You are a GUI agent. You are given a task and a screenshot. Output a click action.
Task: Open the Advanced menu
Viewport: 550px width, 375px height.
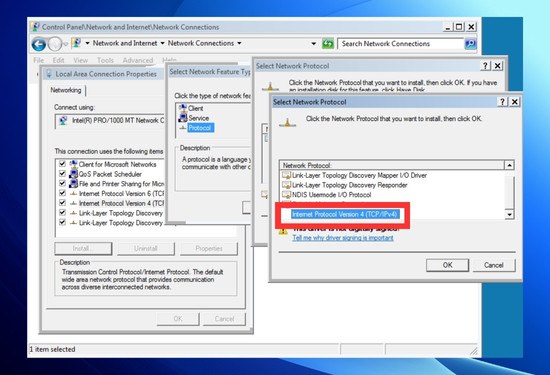click(138, 60)
